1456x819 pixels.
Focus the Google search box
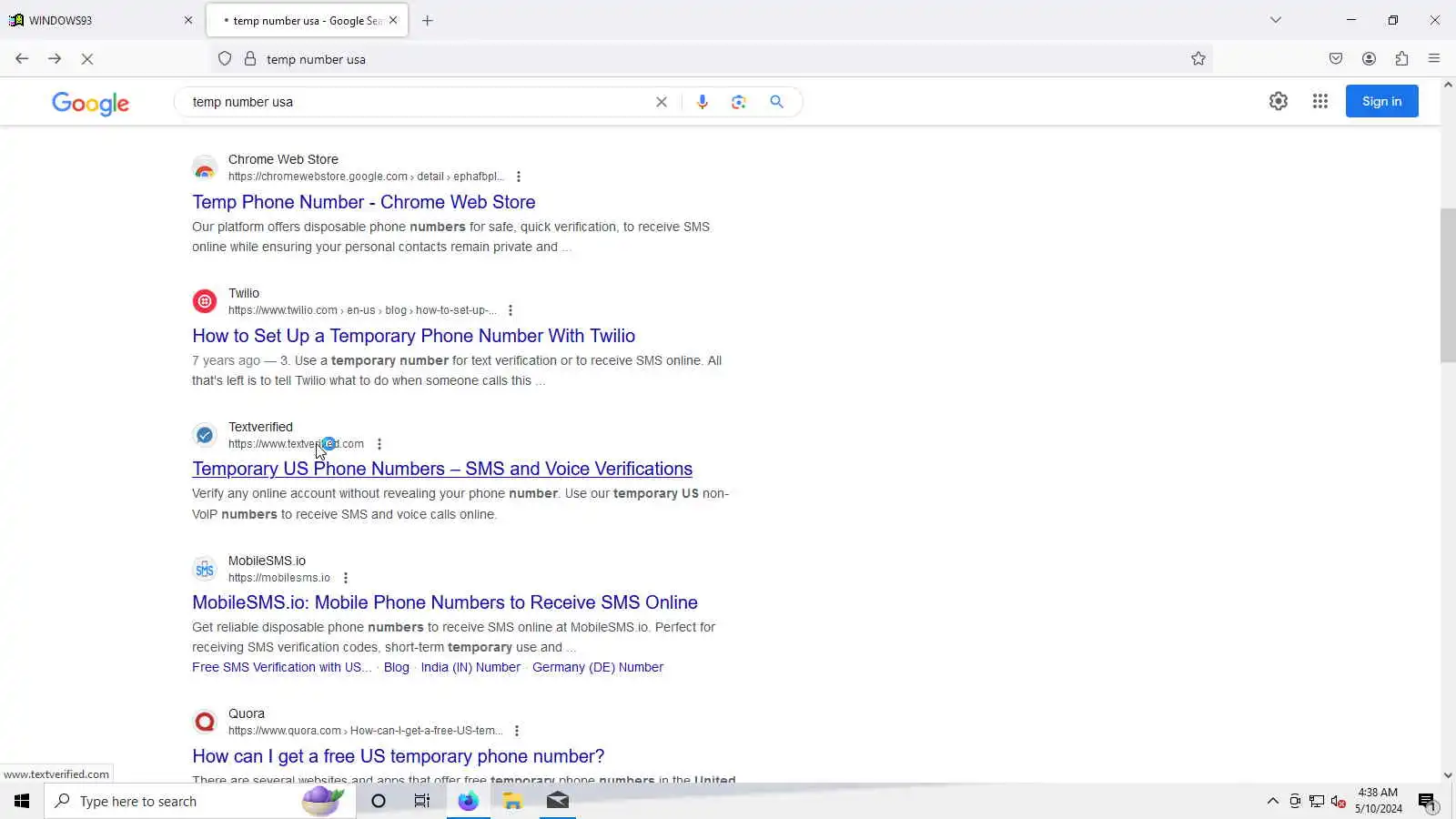click(x=419, y=102)
